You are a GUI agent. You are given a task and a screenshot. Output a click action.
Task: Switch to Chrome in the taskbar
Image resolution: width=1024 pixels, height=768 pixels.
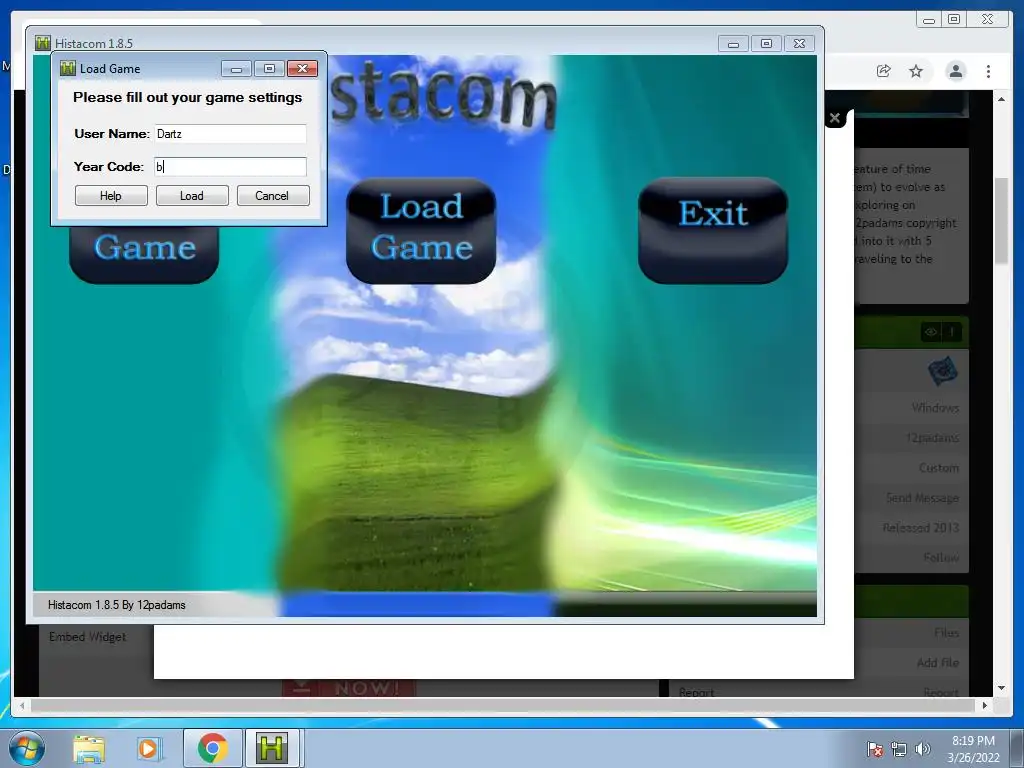[x=212, y=748]
